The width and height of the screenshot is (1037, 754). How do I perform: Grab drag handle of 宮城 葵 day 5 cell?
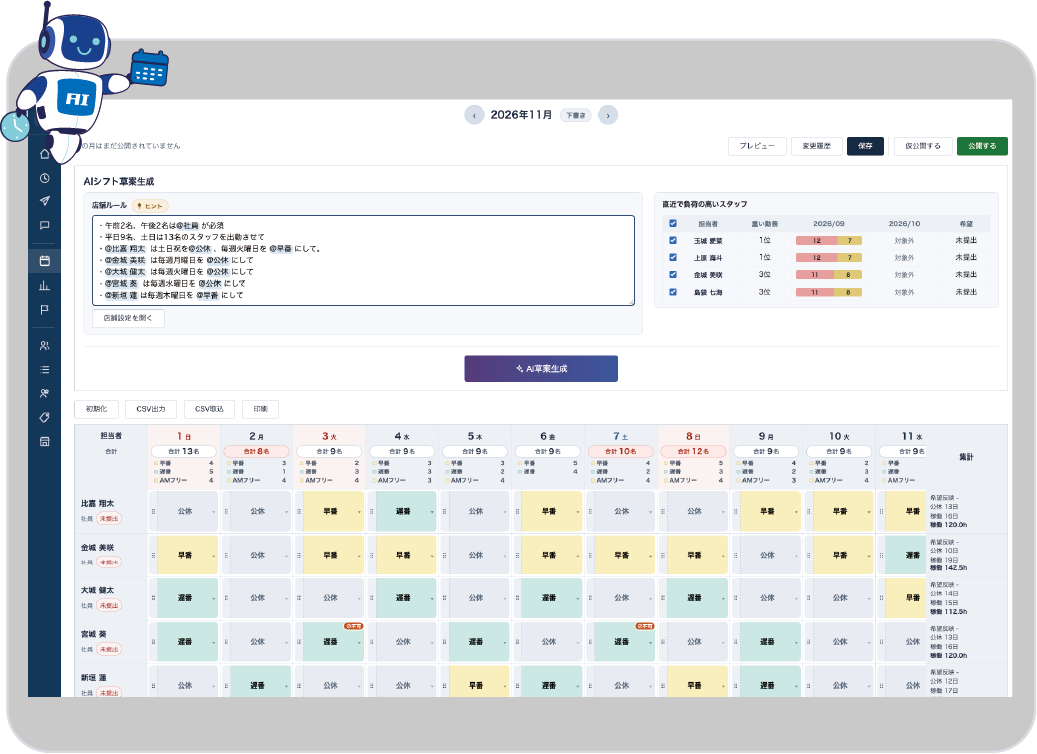[x=444, y=642]
